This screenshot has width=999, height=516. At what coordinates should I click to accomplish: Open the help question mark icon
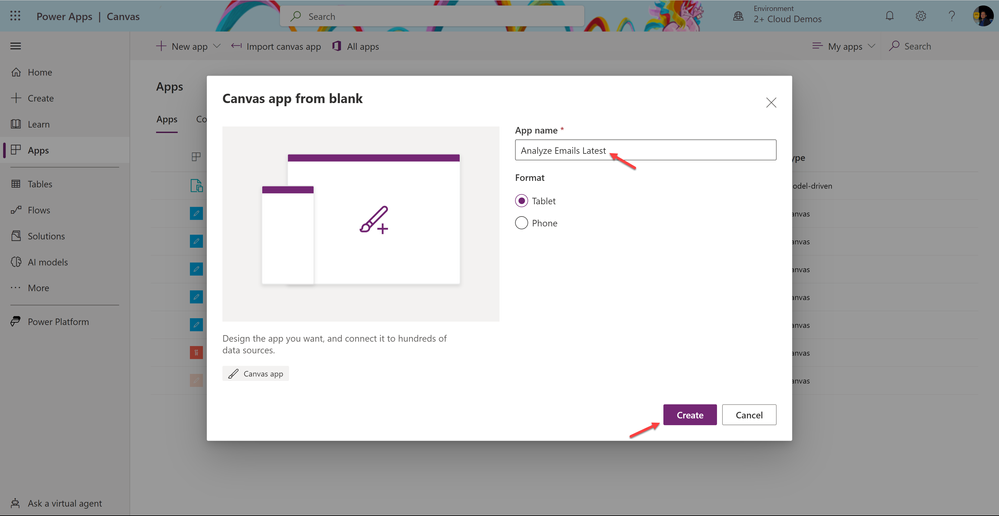coord(951,16)
